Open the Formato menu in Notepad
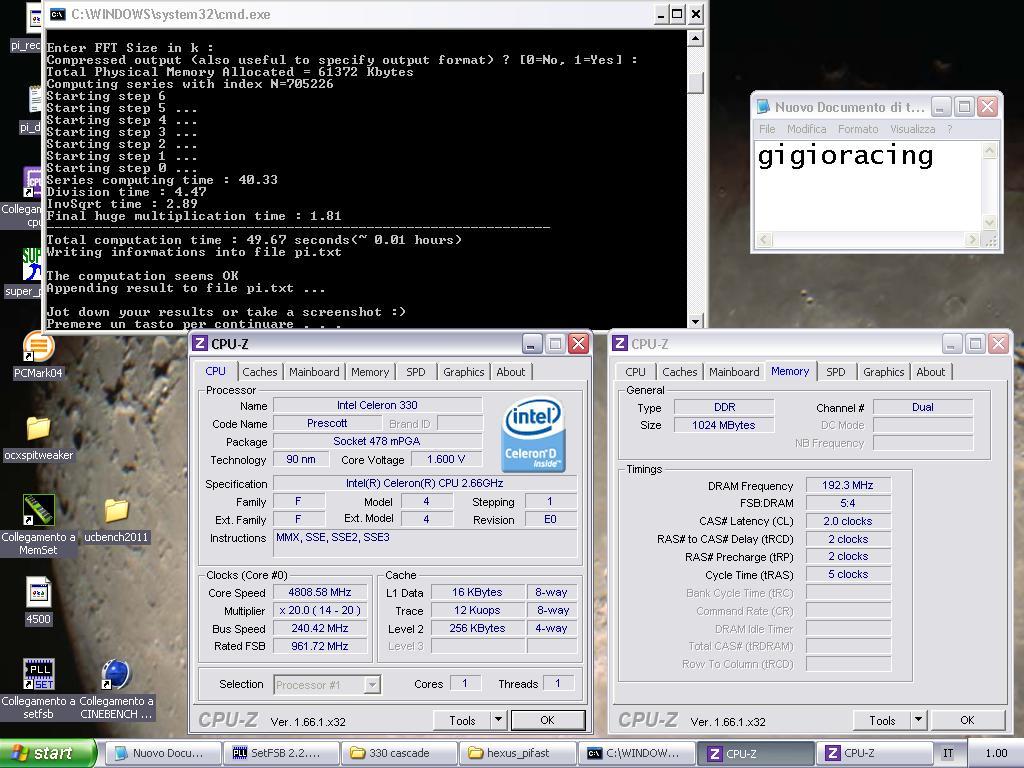The image size is (1024, 768). point(858,129)
